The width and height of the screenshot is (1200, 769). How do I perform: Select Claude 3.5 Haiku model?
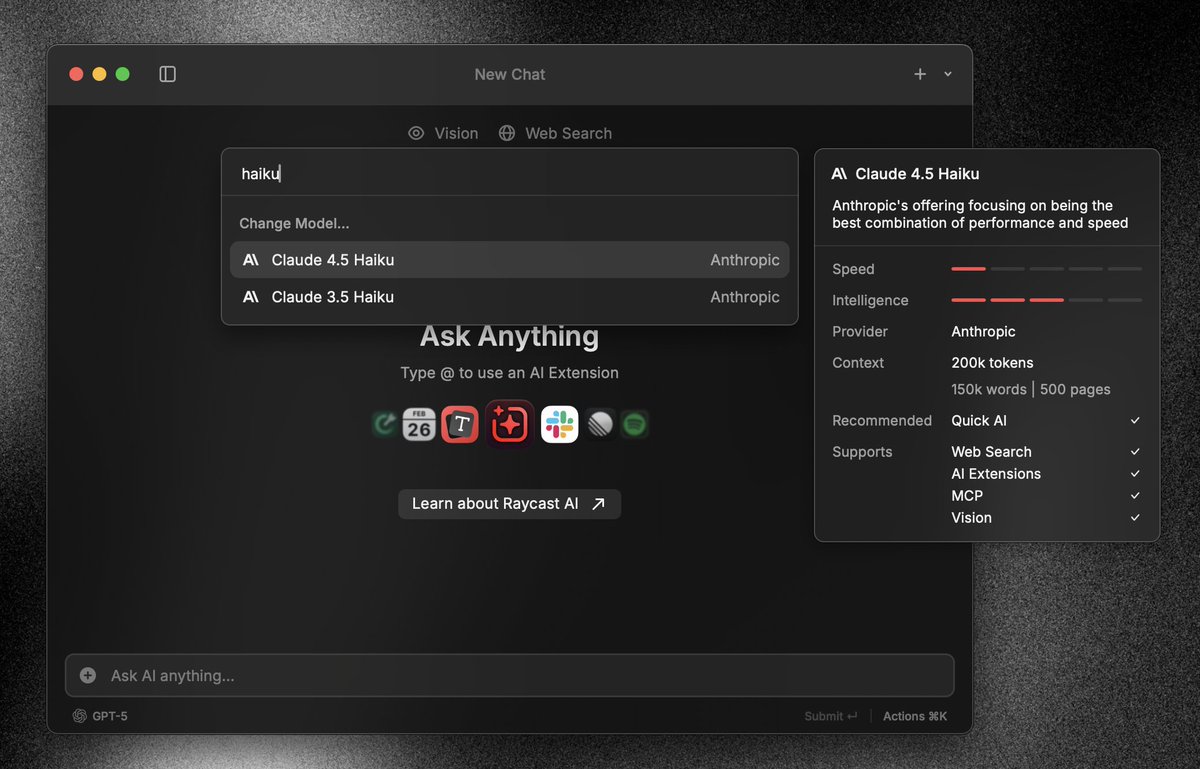pos(510,297)
